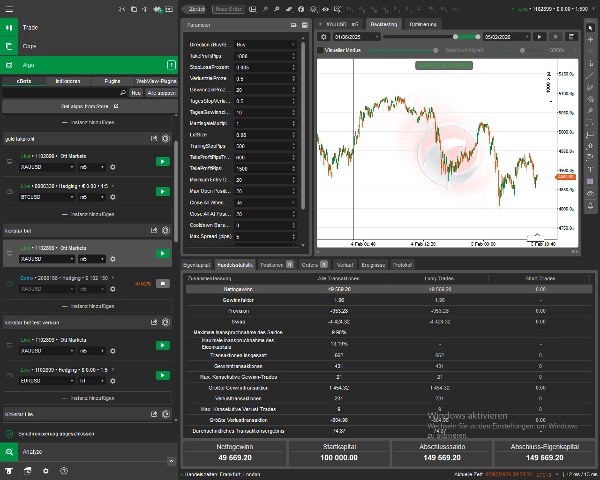Switch to the Indikatoren tab

tap(68, 79)
